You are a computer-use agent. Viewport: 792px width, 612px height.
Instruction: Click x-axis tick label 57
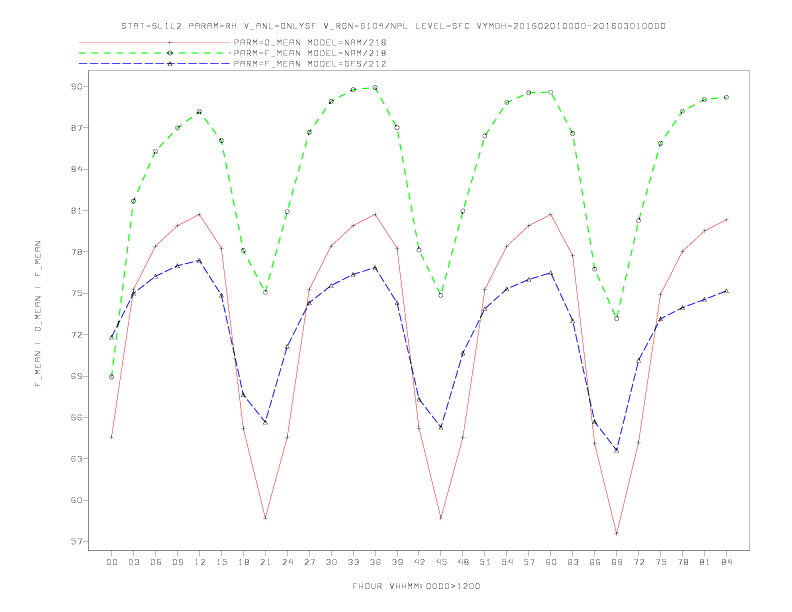point(529,562)
